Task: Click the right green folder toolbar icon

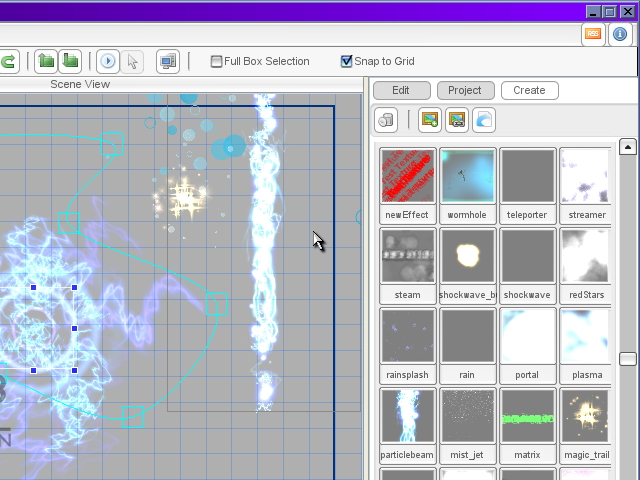Action: click(x=70, y=62)
